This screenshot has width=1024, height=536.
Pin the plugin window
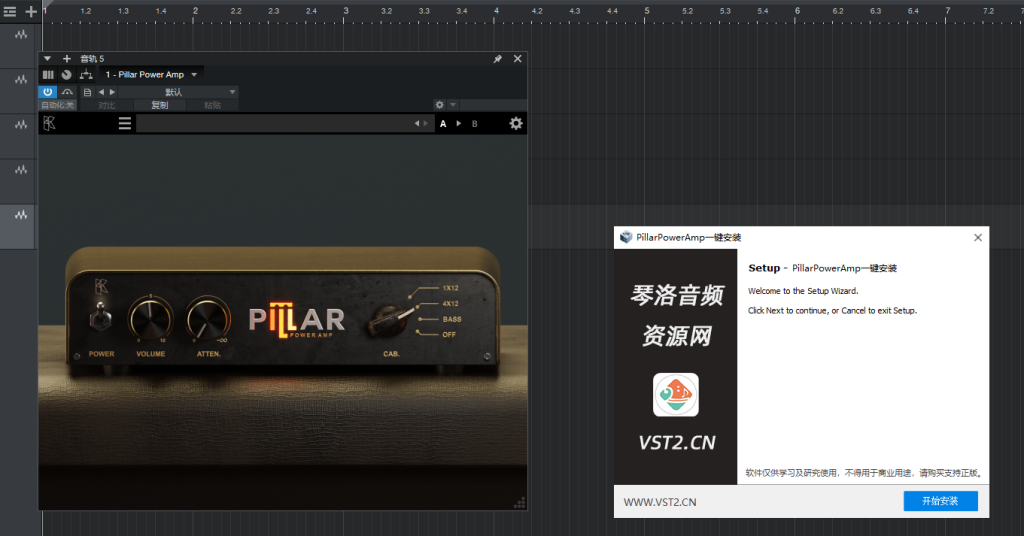click(498, 59)
